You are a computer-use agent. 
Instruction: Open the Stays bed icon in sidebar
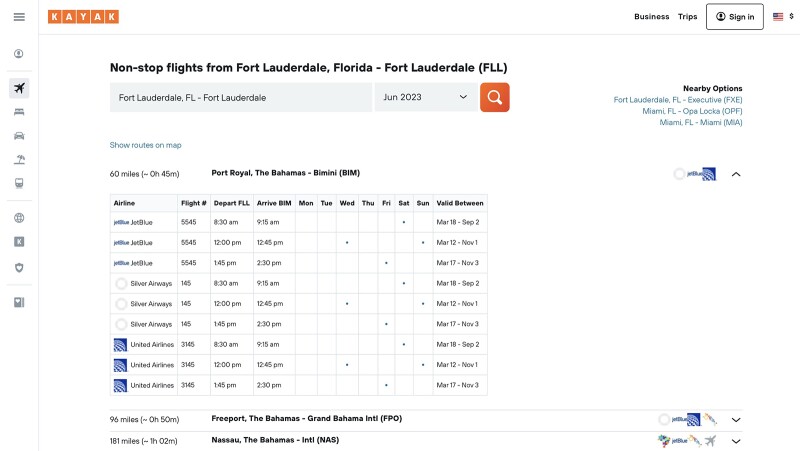tap(19, 112)
